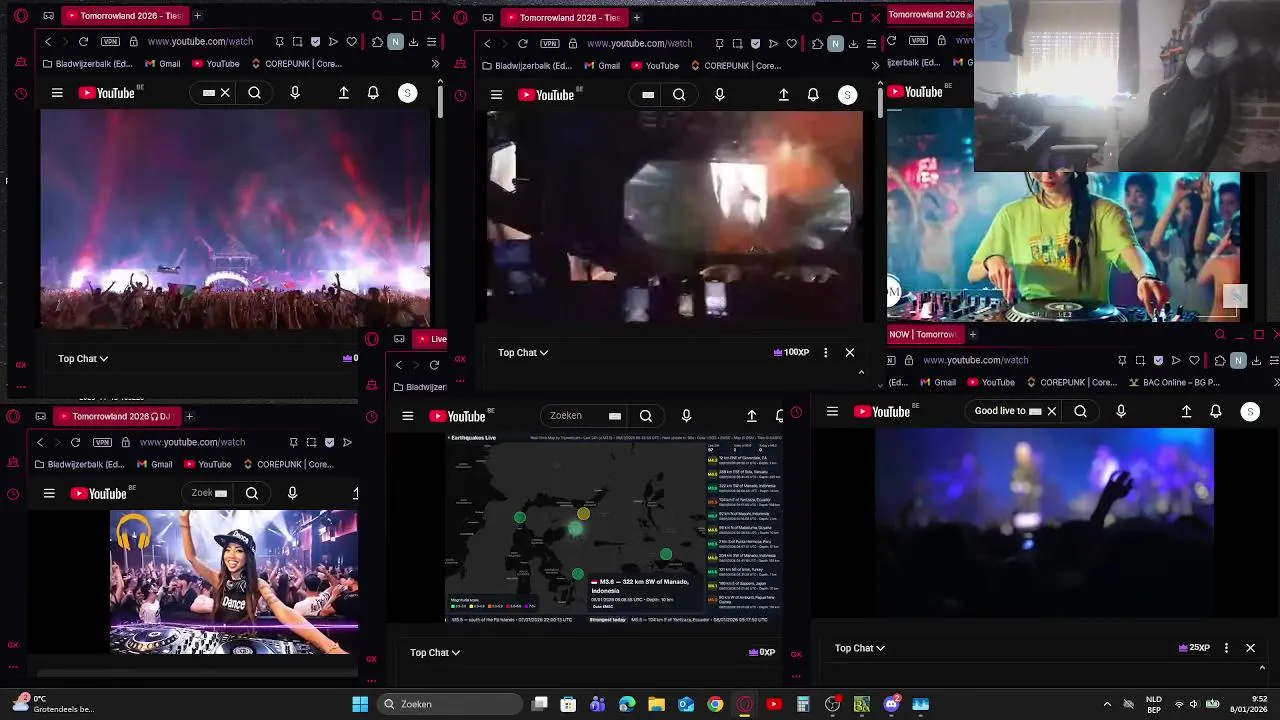Pin icon in top-left window address bar
This screenshot has width=1280, height=720.
(x=279, y=42)
